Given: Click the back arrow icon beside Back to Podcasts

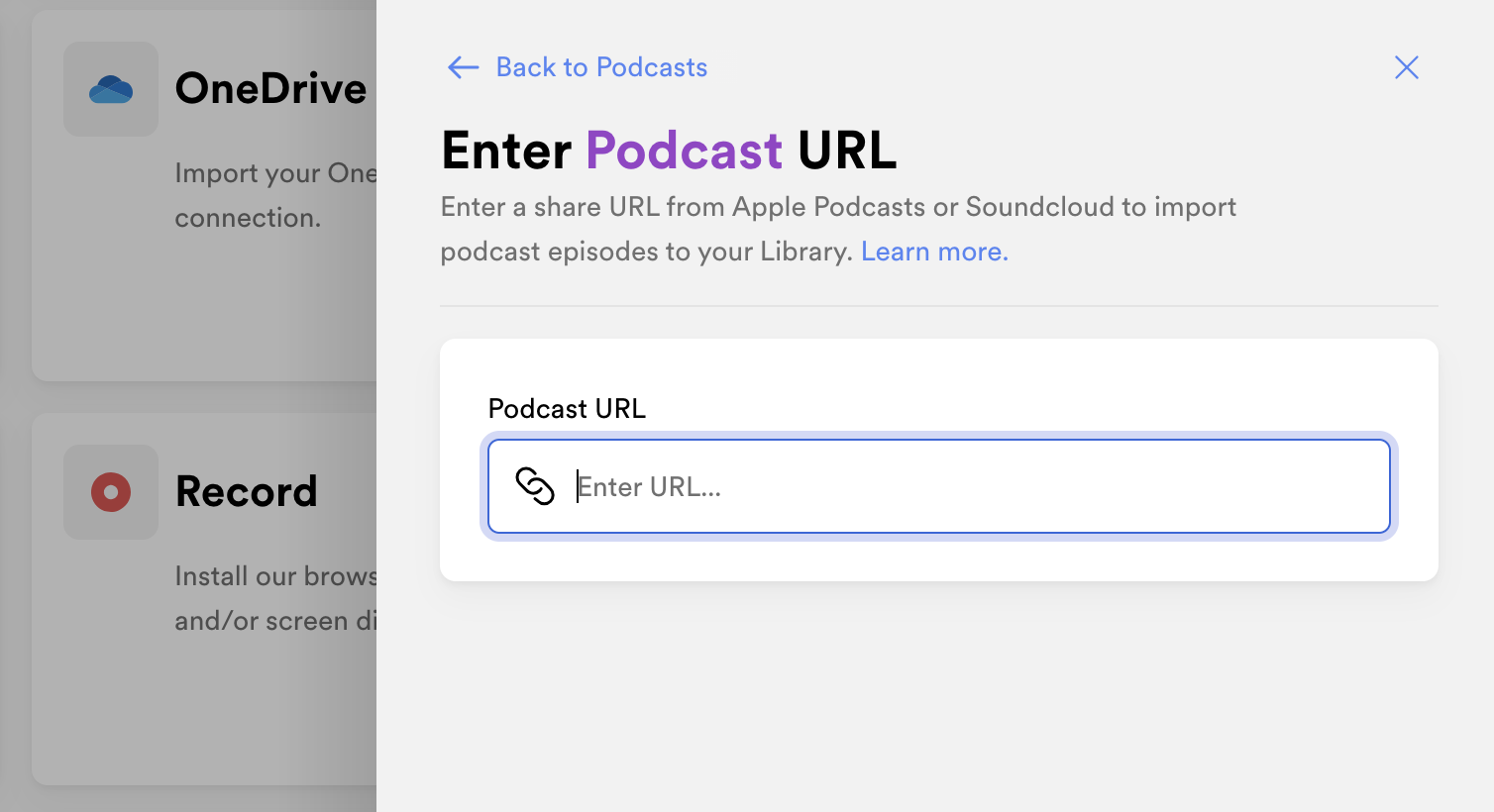Looking at the screenshot, I should pyautogui.click(x=464, y=67).
